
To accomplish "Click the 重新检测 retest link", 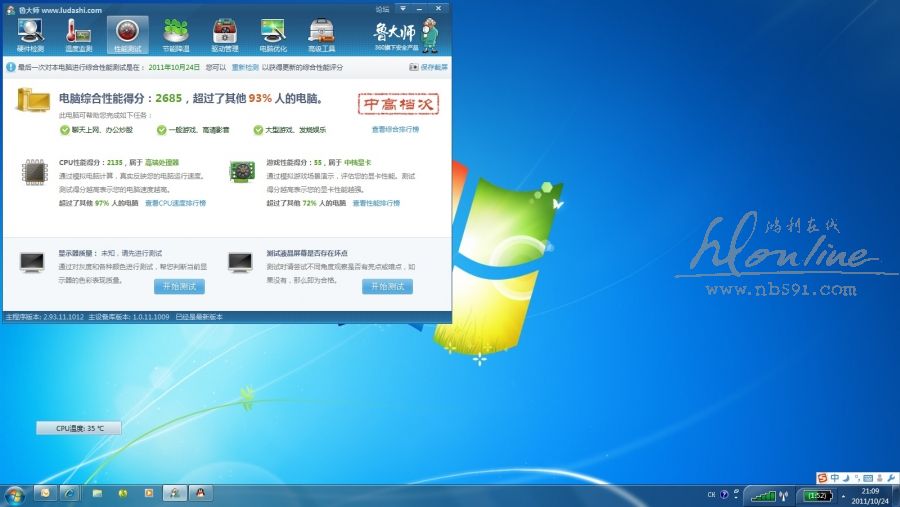I will tap(245, 67).
